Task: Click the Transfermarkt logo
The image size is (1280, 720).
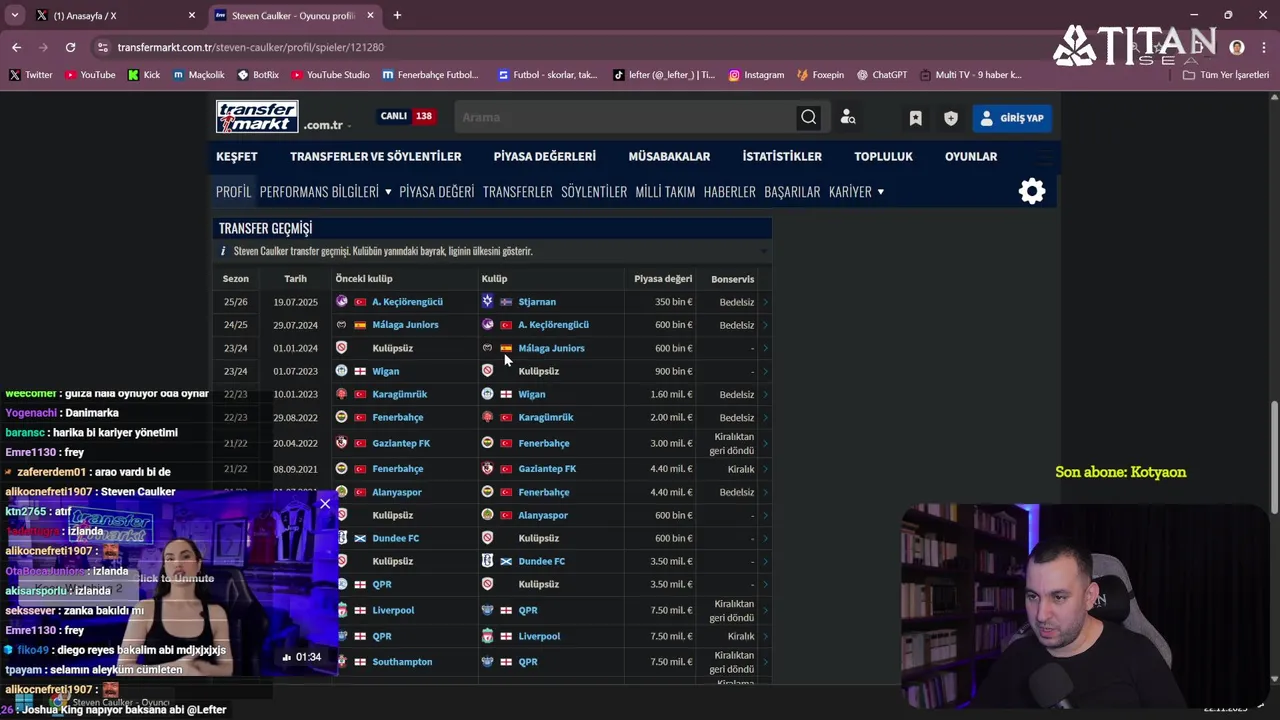Action: (257, 117)
